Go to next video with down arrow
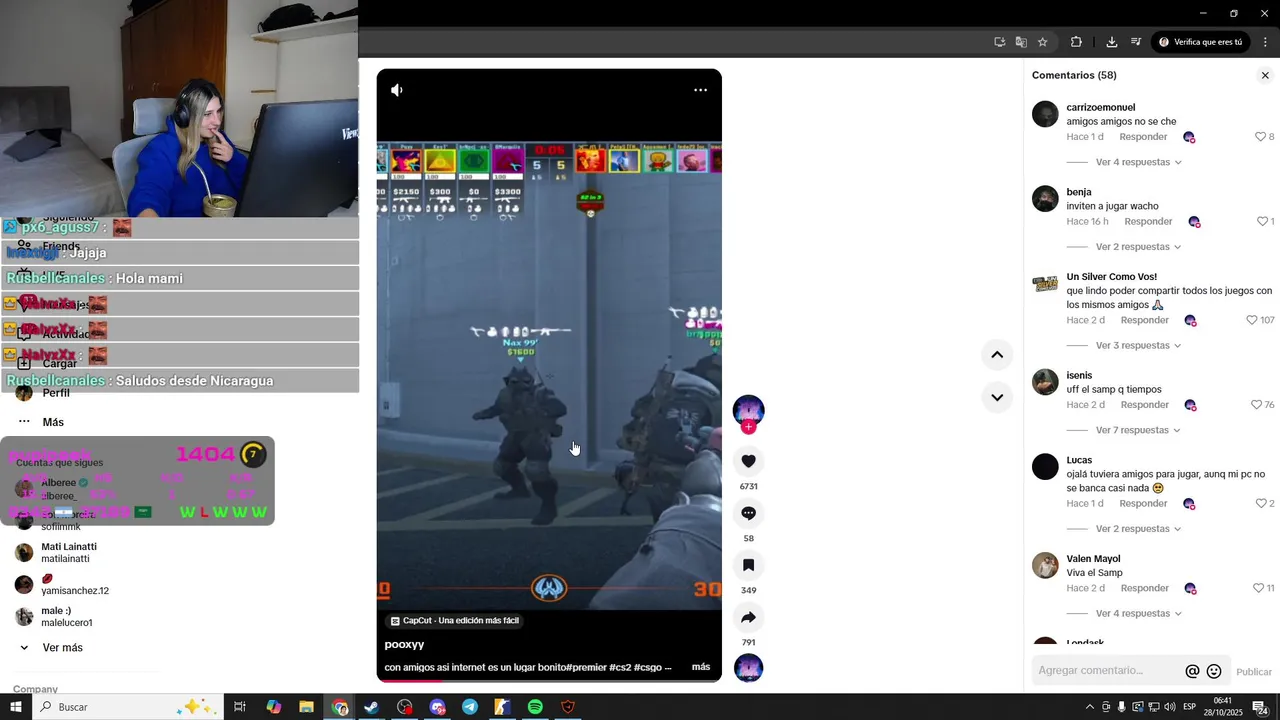Viewport: 1280px width, 720px height. click(x=997, y=397)
